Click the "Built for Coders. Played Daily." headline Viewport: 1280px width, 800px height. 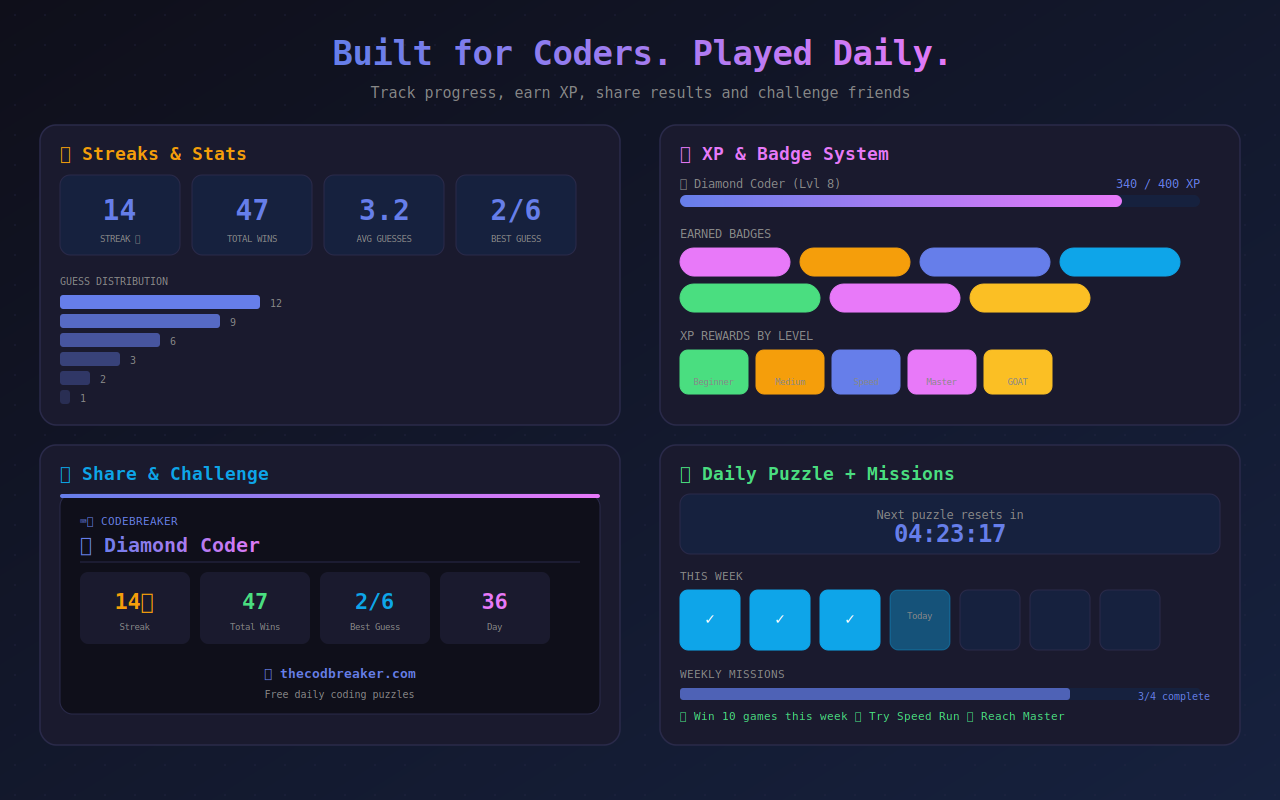click(x=641, y=54)
